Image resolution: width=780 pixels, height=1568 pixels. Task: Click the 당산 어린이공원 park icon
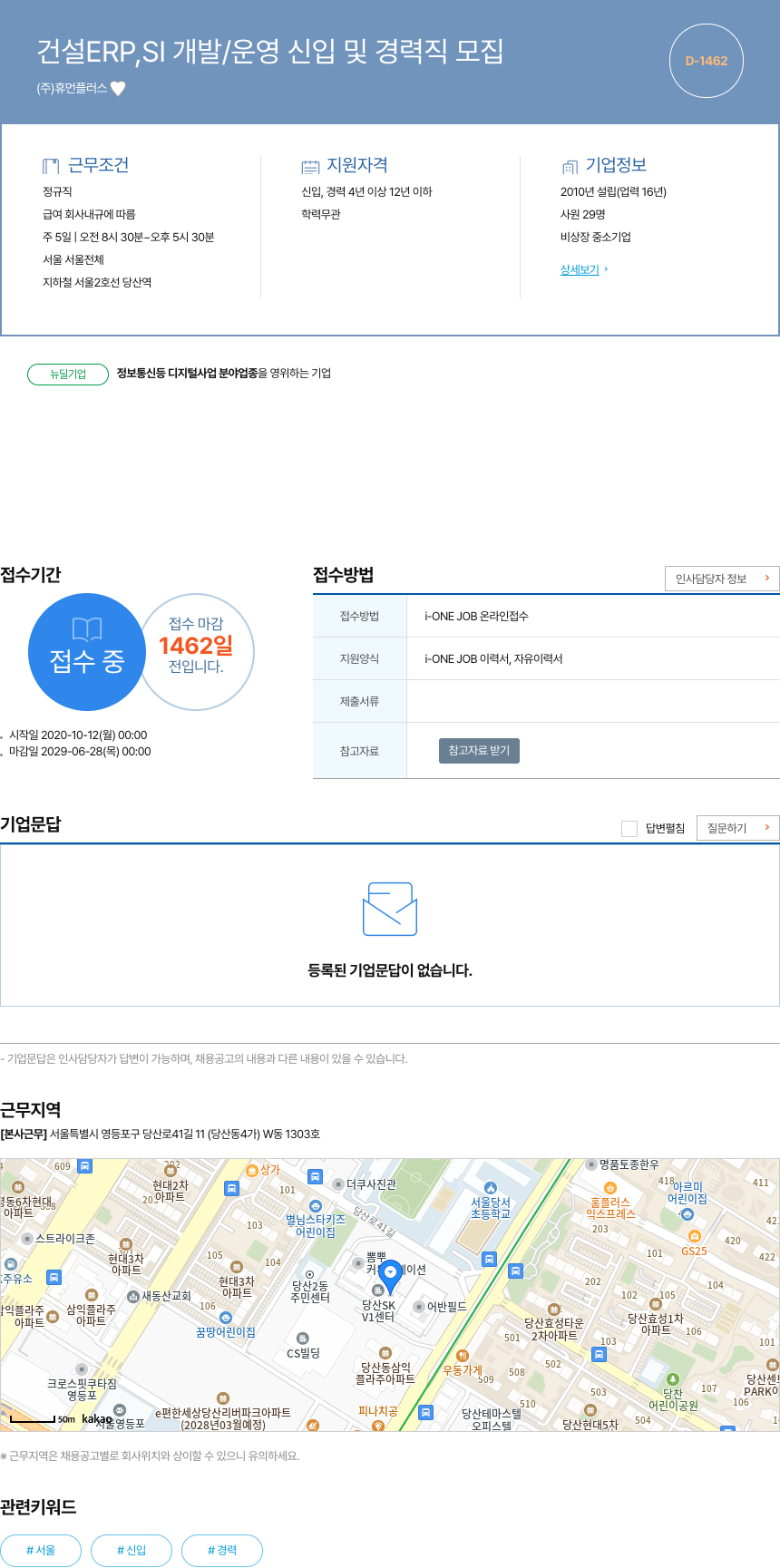[x=673, y=1379]
